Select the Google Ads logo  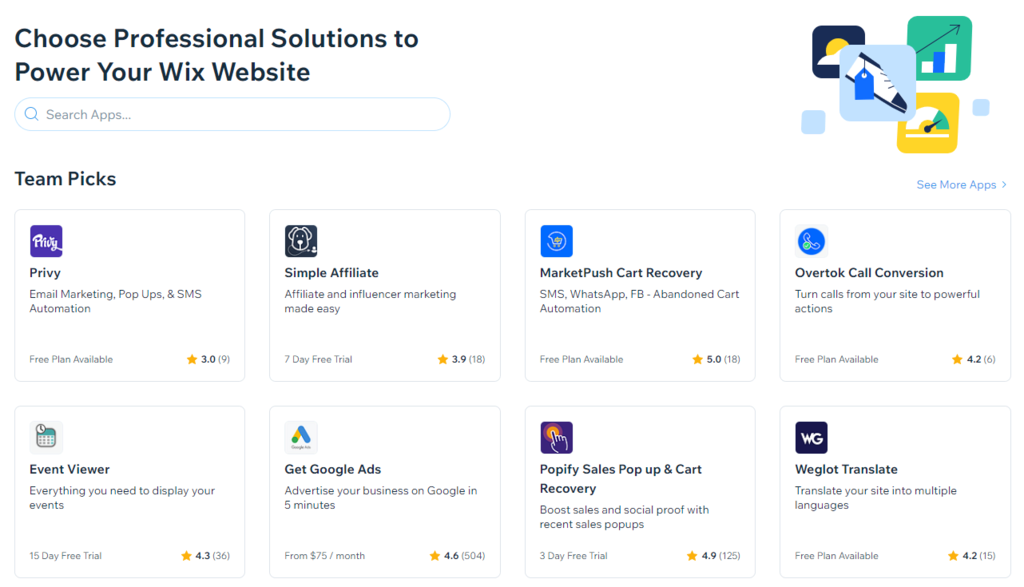[x=301, y=437]
